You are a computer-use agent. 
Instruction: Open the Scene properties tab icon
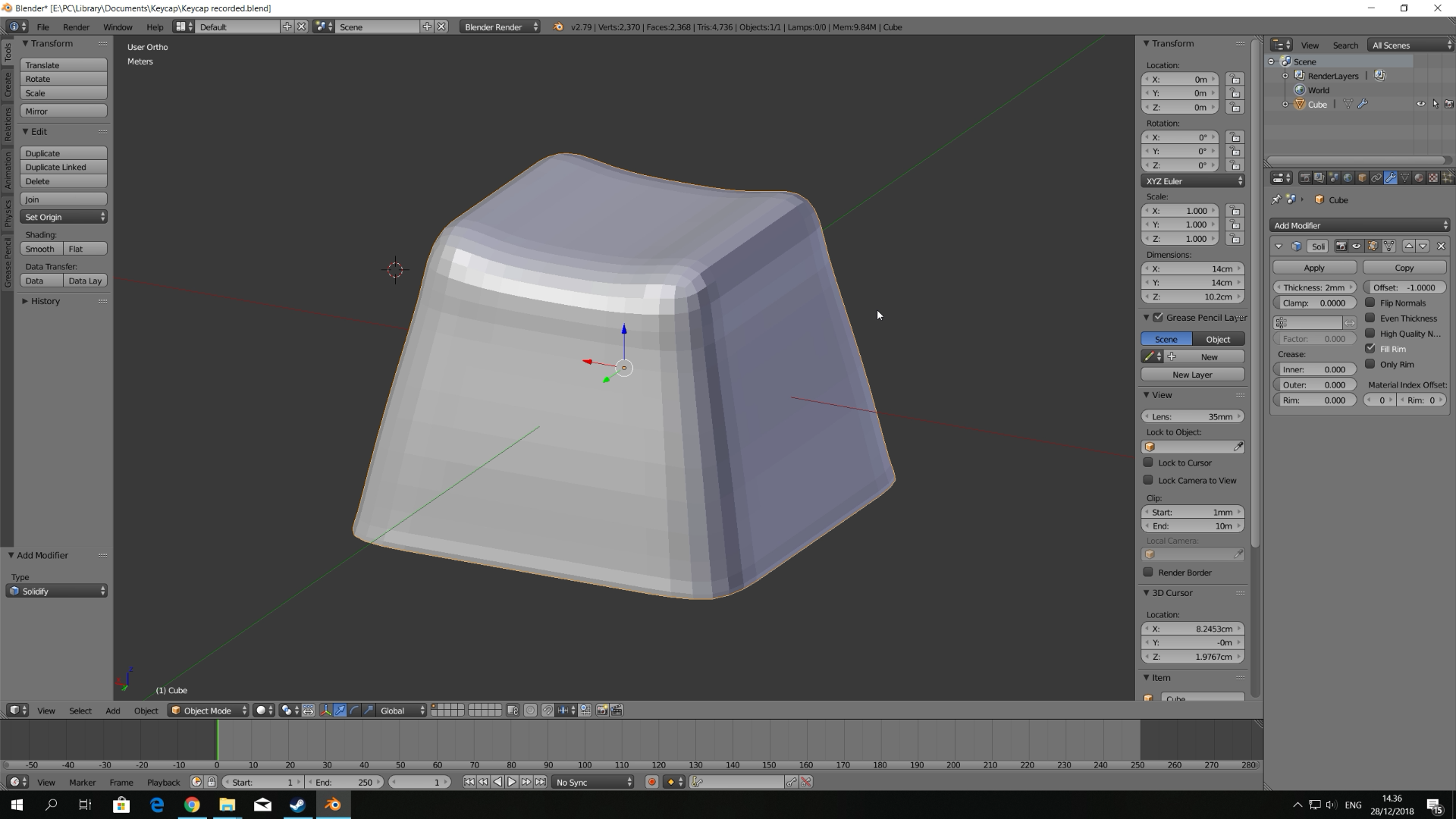(1334, 177)
